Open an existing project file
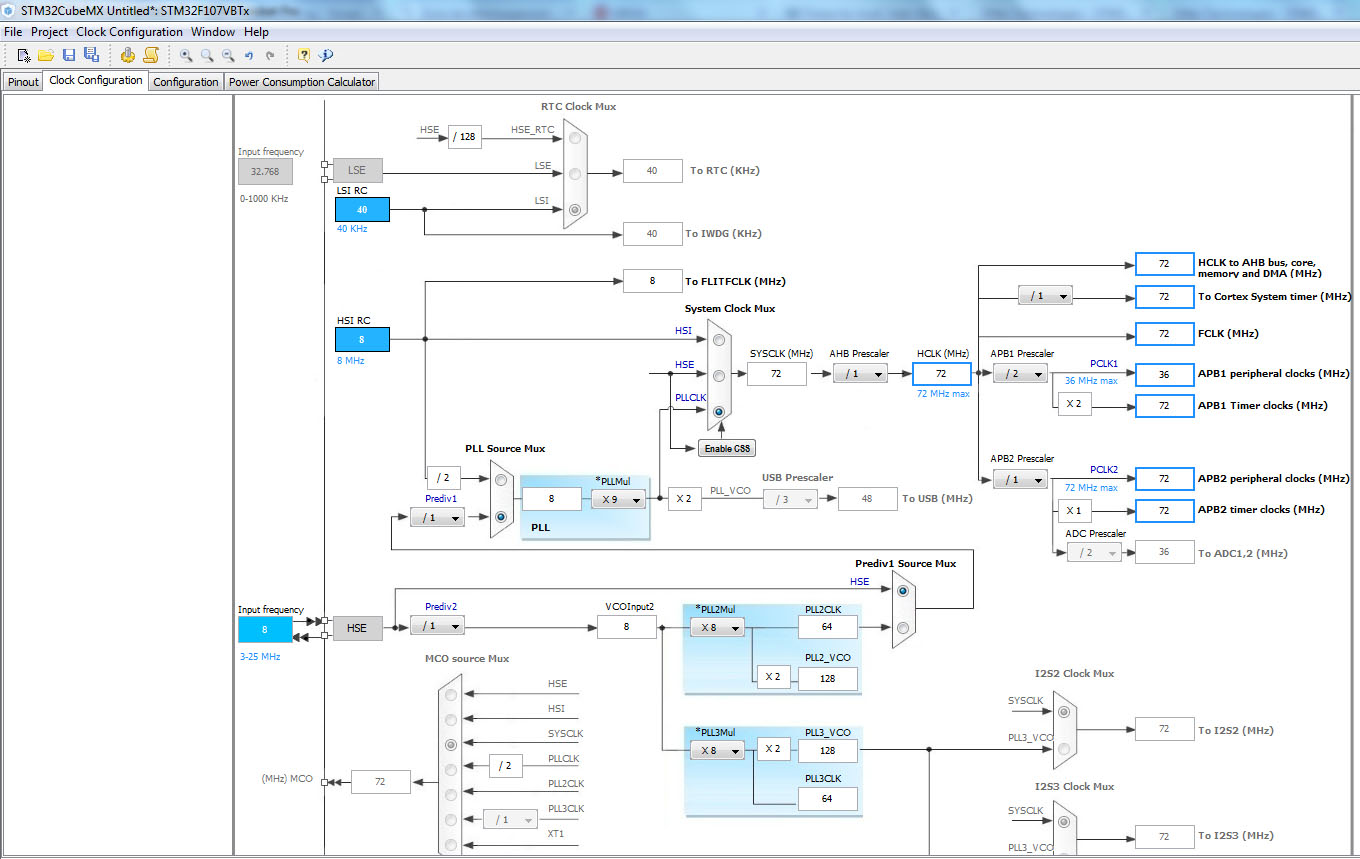This screenshot has height=859, width=1360. [x=45, y=55]
